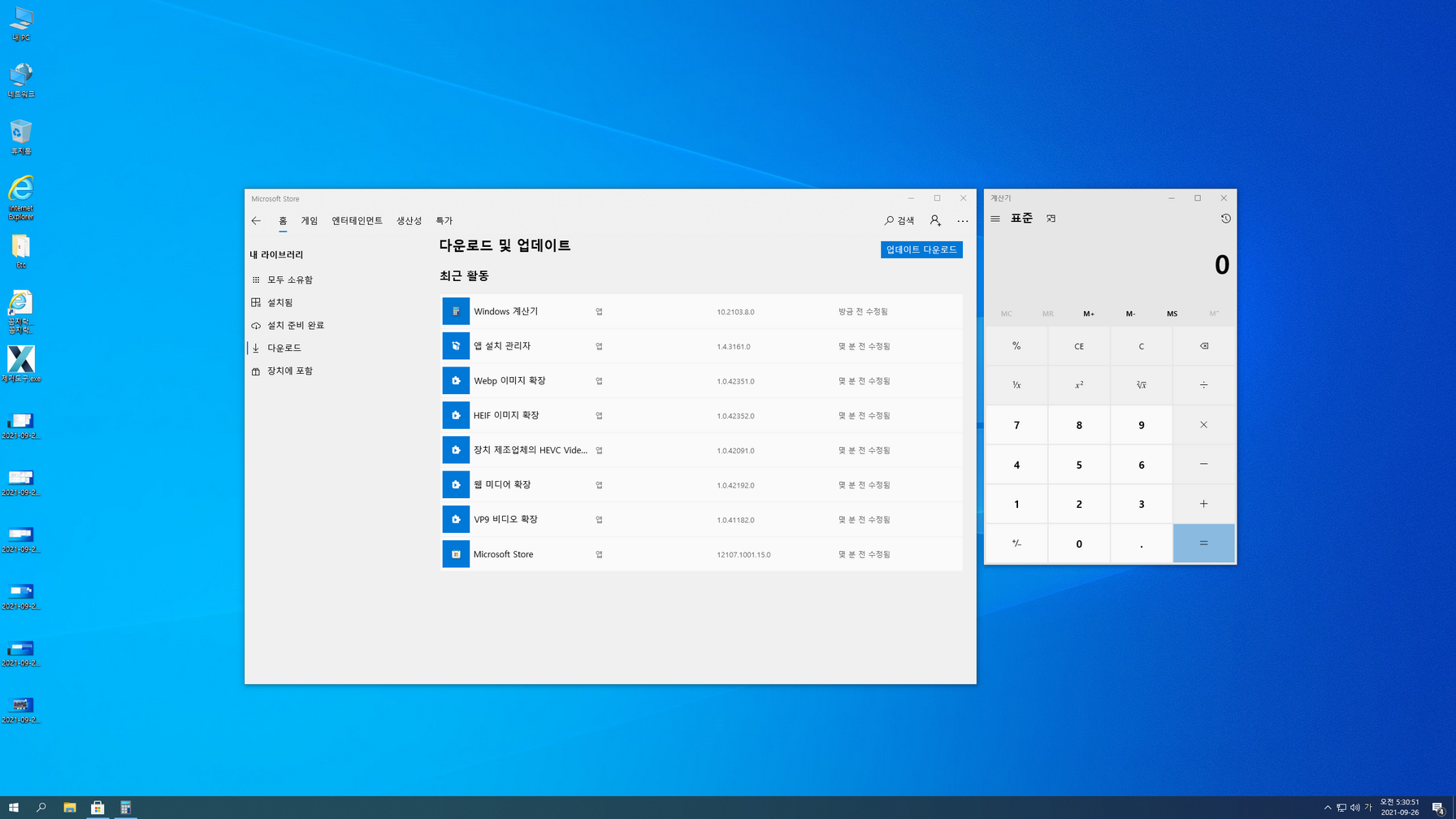Screen dimensions: 1456x819
Task: Switch to the 특가 tab
Action: tap(444, 220)
